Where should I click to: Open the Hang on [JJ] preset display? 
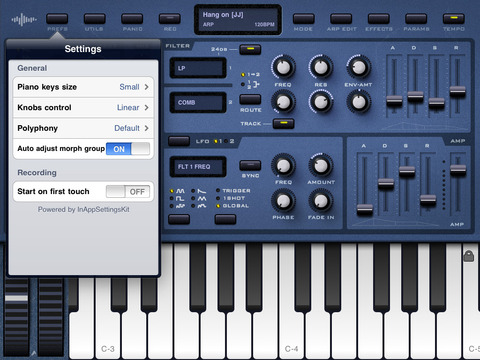point(238,19)
